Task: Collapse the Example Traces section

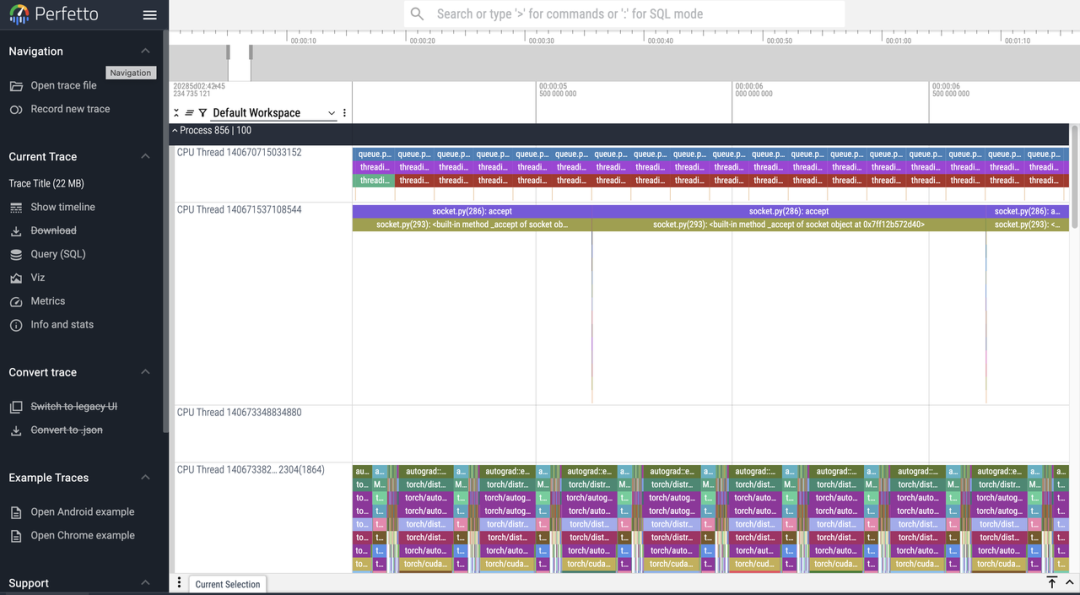Action: [145, 477]
